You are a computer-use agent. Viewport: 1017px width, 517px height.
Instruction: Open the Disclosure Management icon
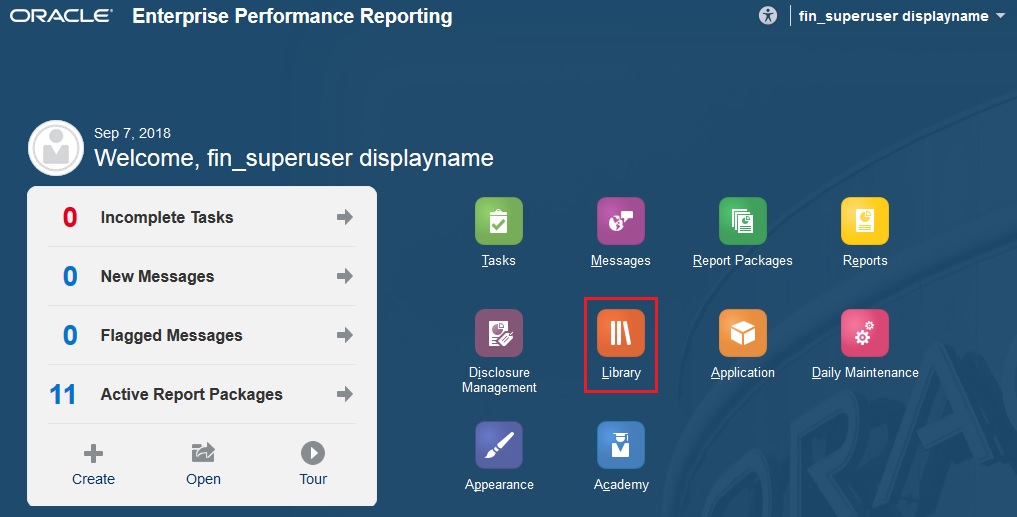point(498,333)
